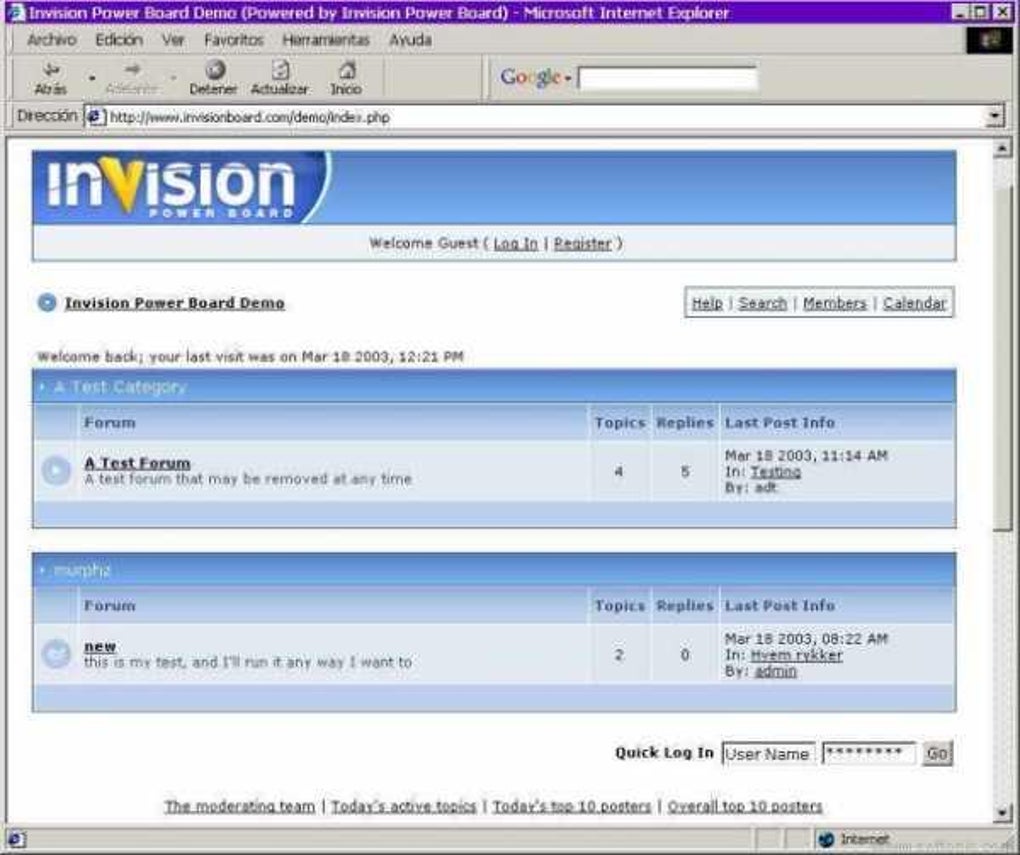
Task: Click the A Test Forum status icon
Action: click(56, 470)
